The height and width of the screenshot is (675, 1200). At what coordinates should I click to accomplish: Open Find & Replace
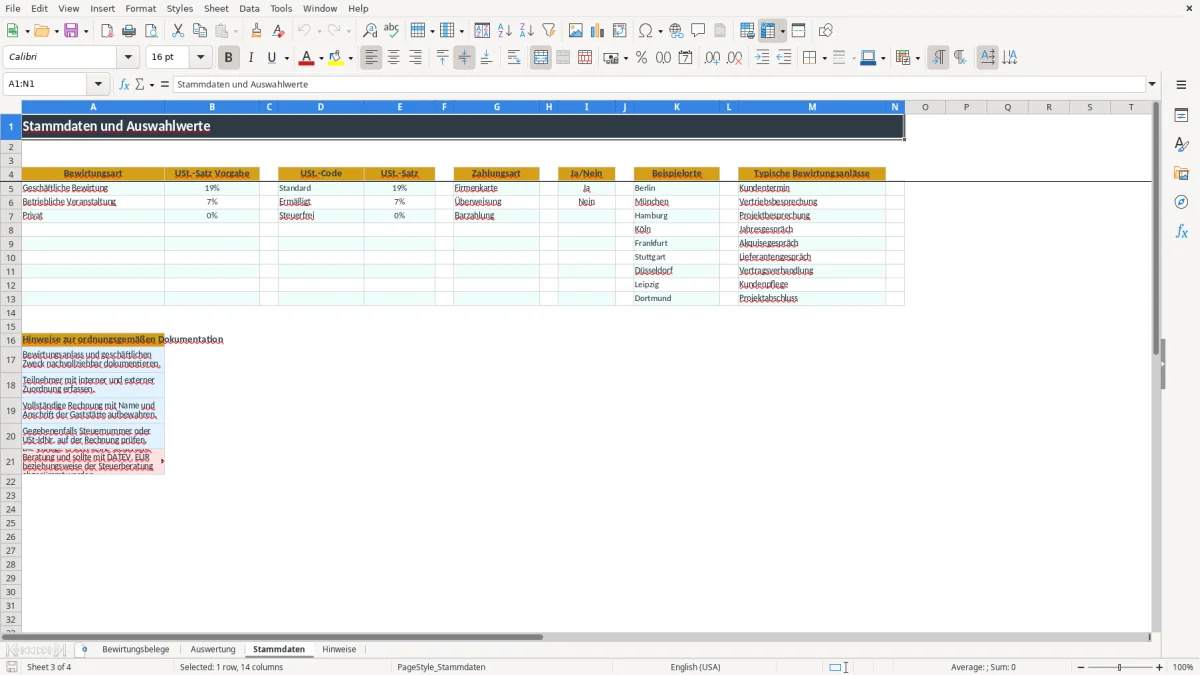click(370, 31)
